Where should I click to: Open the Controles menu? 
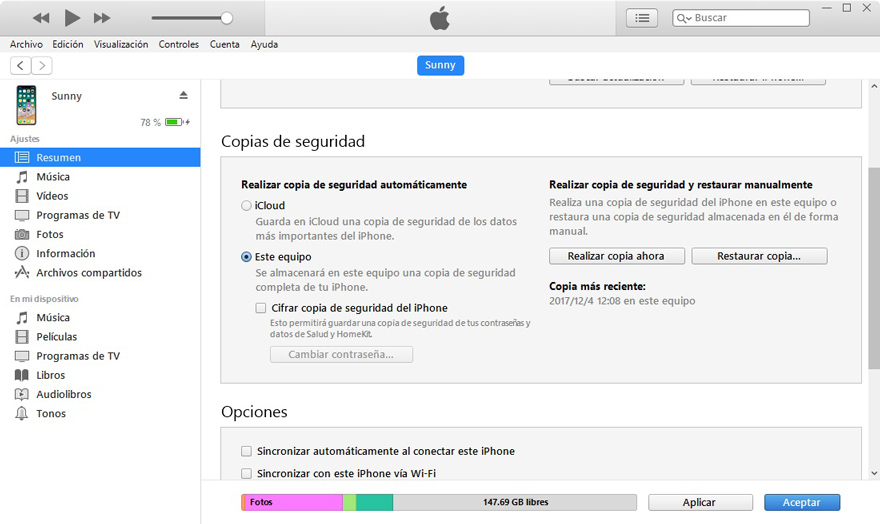[178, 44]
